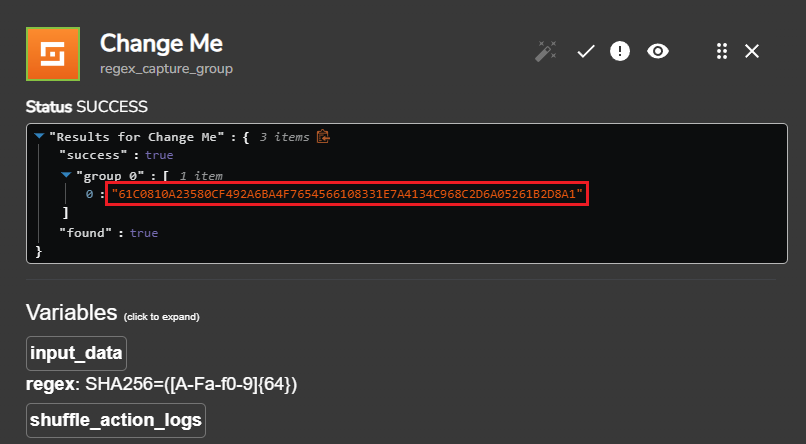The width and height of the screenshot is (806, 444).
Task: Collapse the "group 0" array node
Action: click(x=66, y=175)
